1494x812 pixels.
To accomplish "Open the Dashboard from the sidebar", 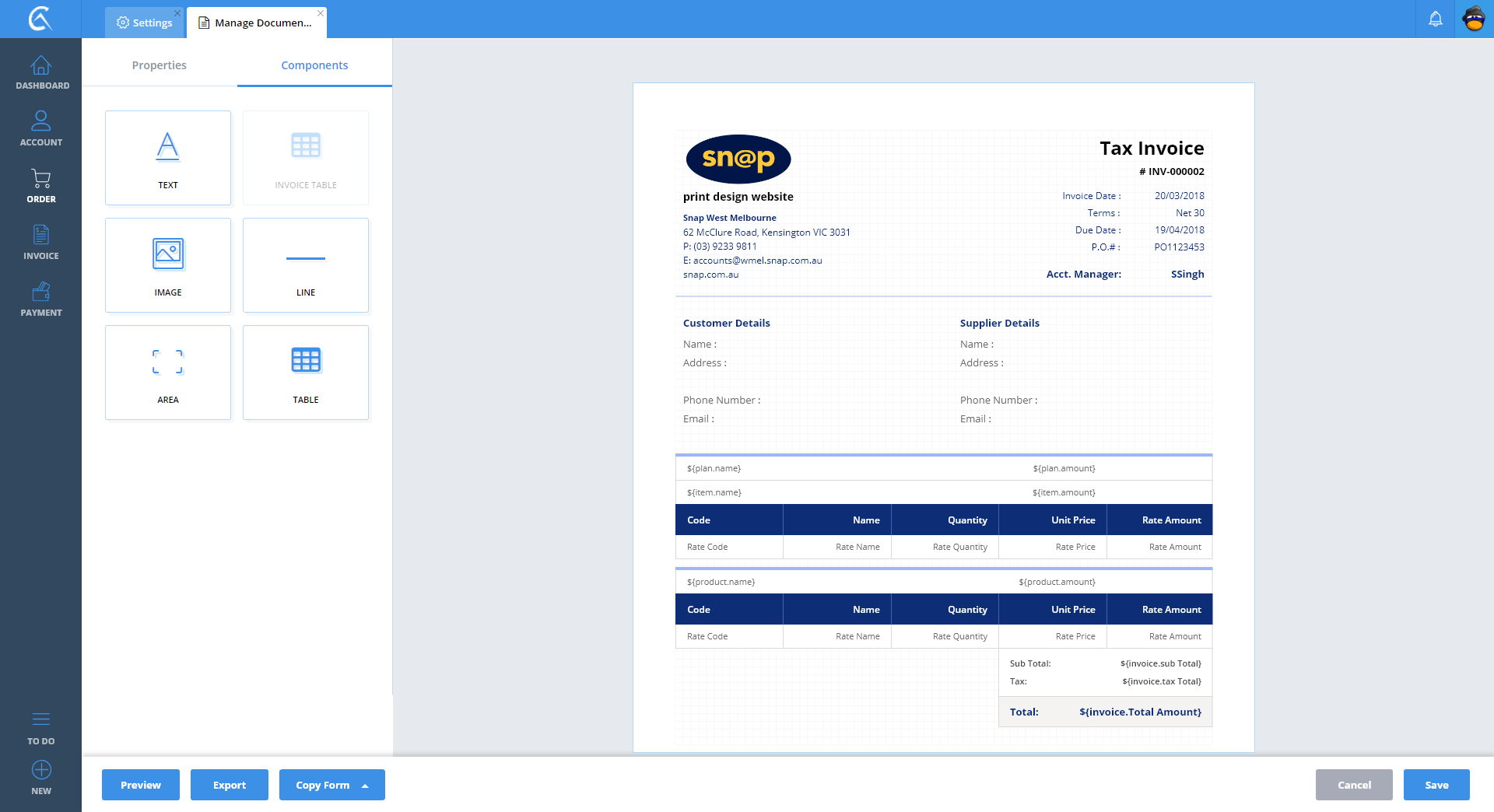I will coord(41,72).
